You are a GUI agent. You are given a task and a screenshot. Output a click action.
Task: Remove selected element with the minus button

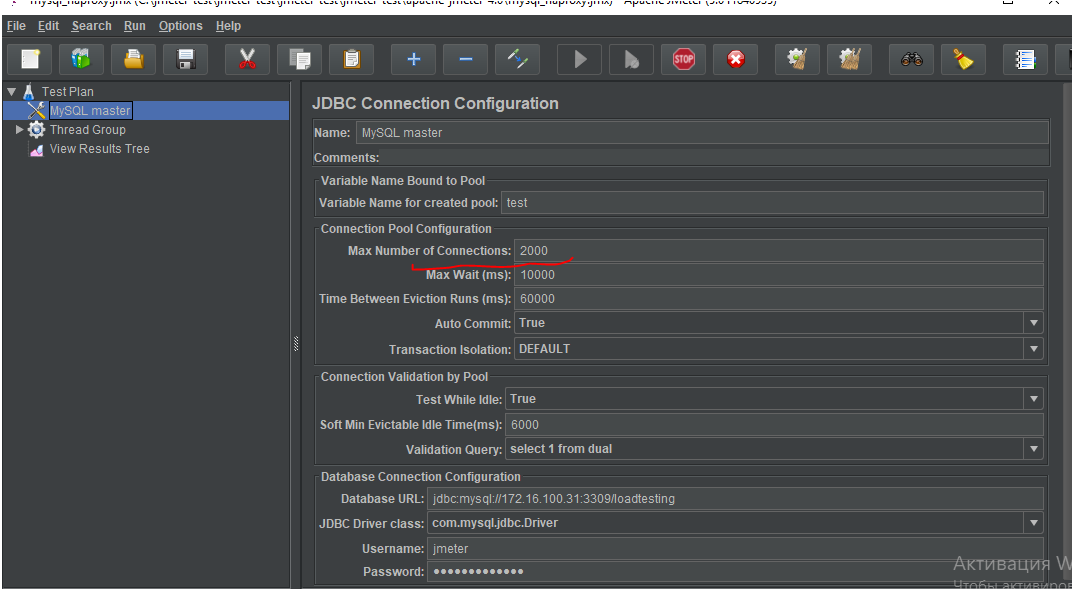pyautogui.click(x=465, y=59)
